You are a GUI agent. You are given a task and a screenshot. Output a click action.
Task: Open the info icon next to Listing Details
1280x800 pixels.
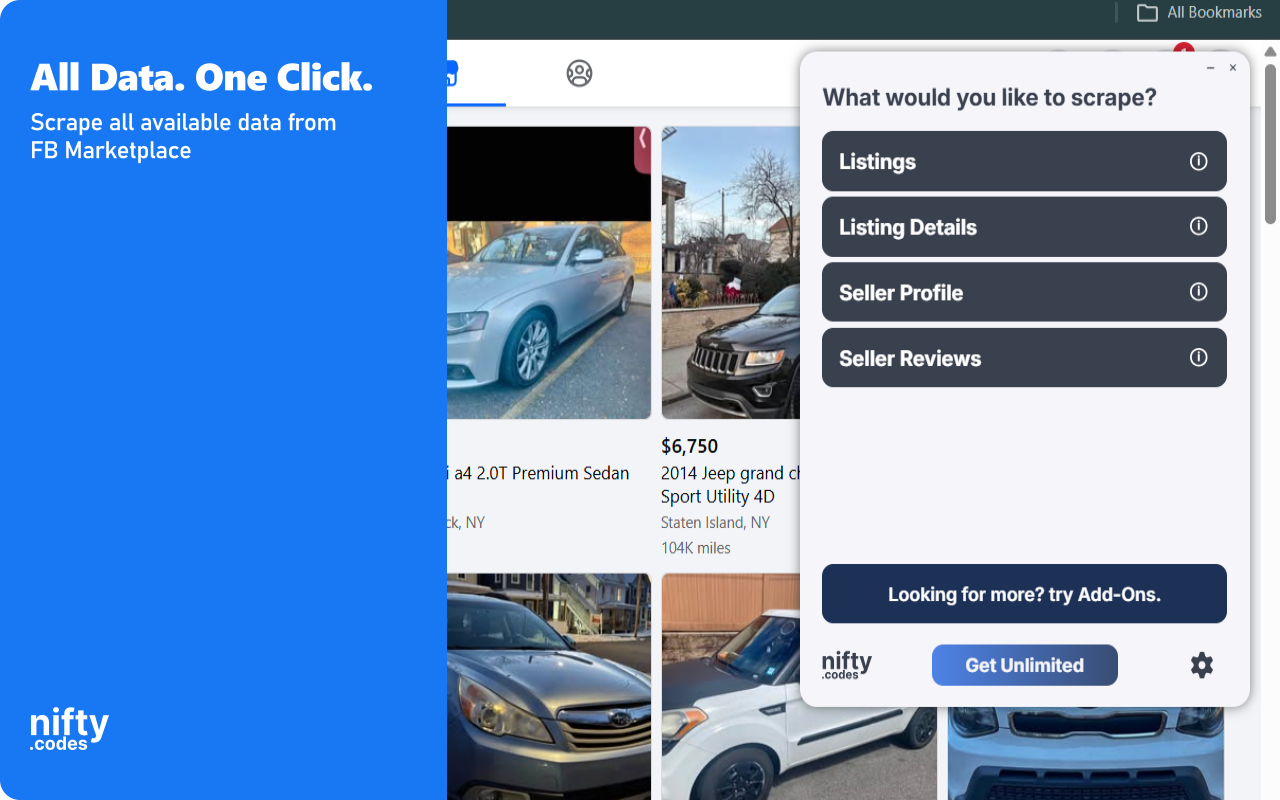coord(1198,226)
